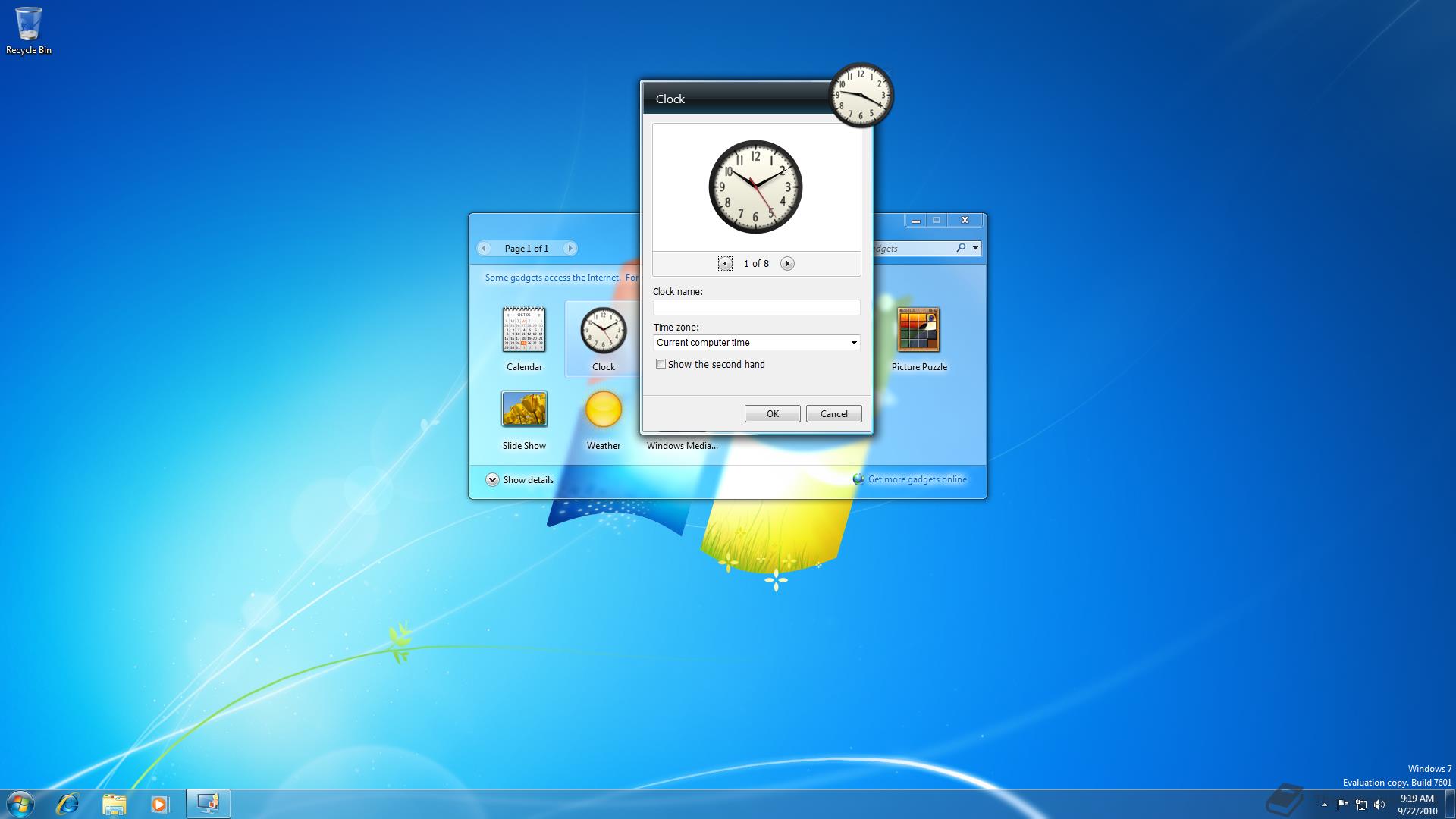This screenshot has height=819, width=1456.
Task: Open the Recycle Bin desktop icon
Action: tap(29, 30)
